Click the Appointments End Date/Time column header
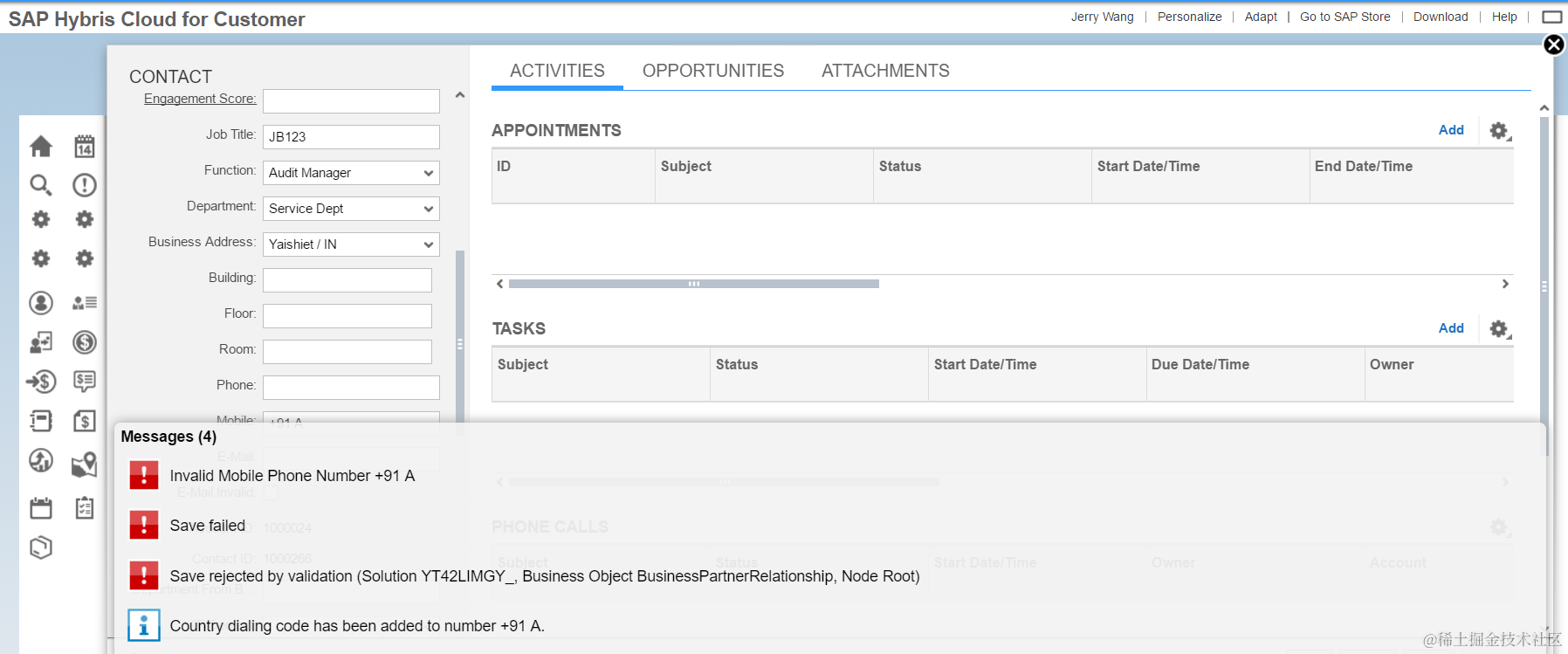The width and height of the screenshot is (1568, 654). click(1412, 176)
